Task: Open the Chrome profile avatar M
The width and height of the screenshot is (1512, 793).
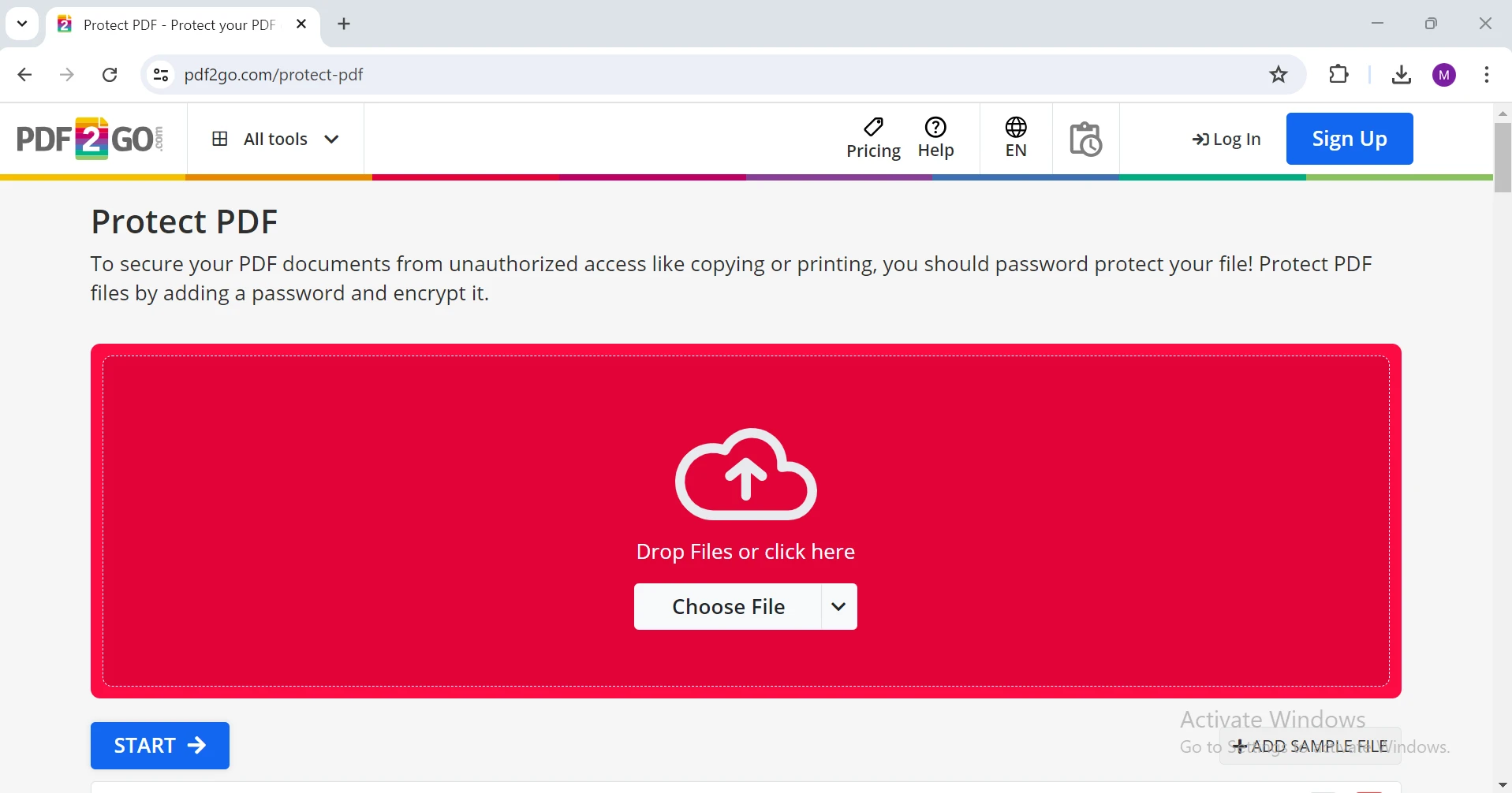Action: (1445, 75)
